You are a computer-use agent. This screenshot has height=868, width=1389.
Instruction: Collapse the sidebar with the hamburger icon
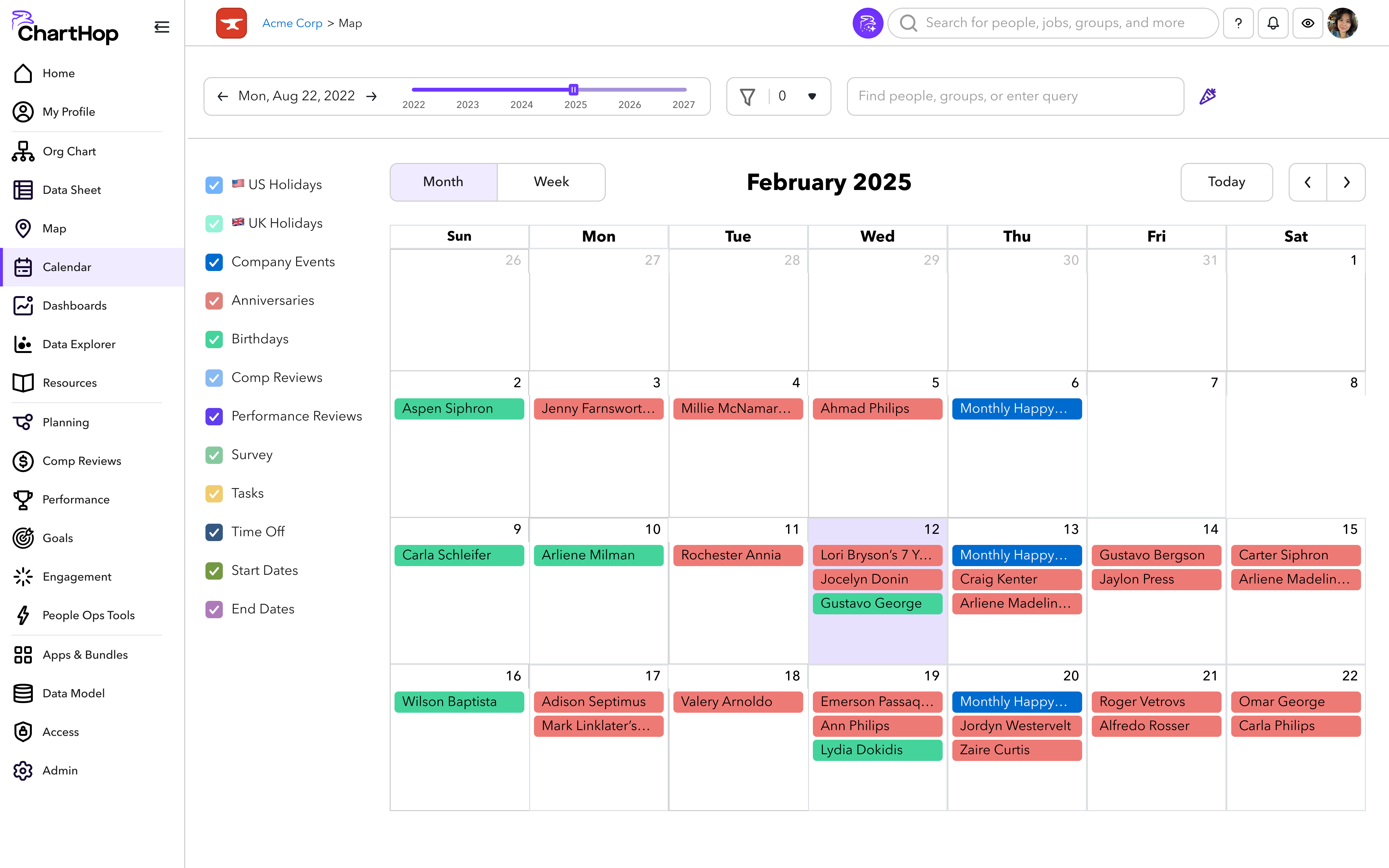[161, 27]
